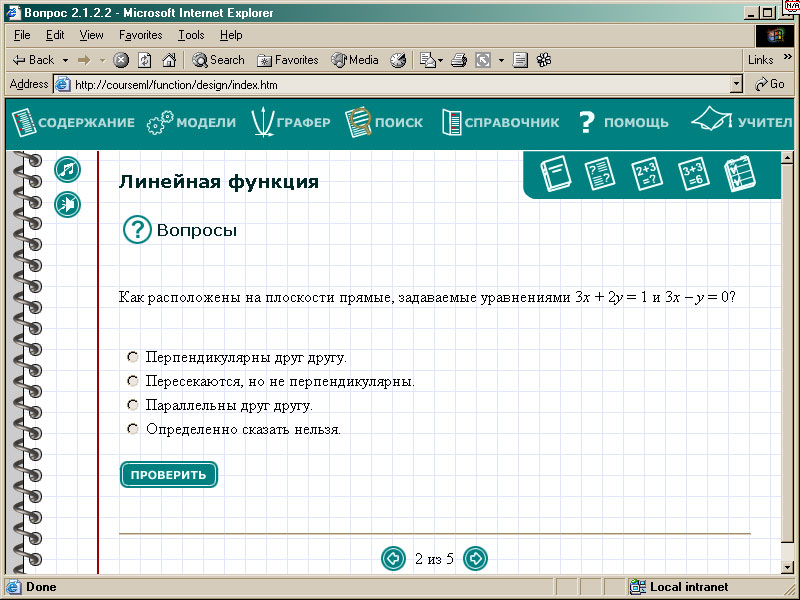Open the Favorites menu
The width and height of the screenshot is (800, 600).
click(140, 35)
